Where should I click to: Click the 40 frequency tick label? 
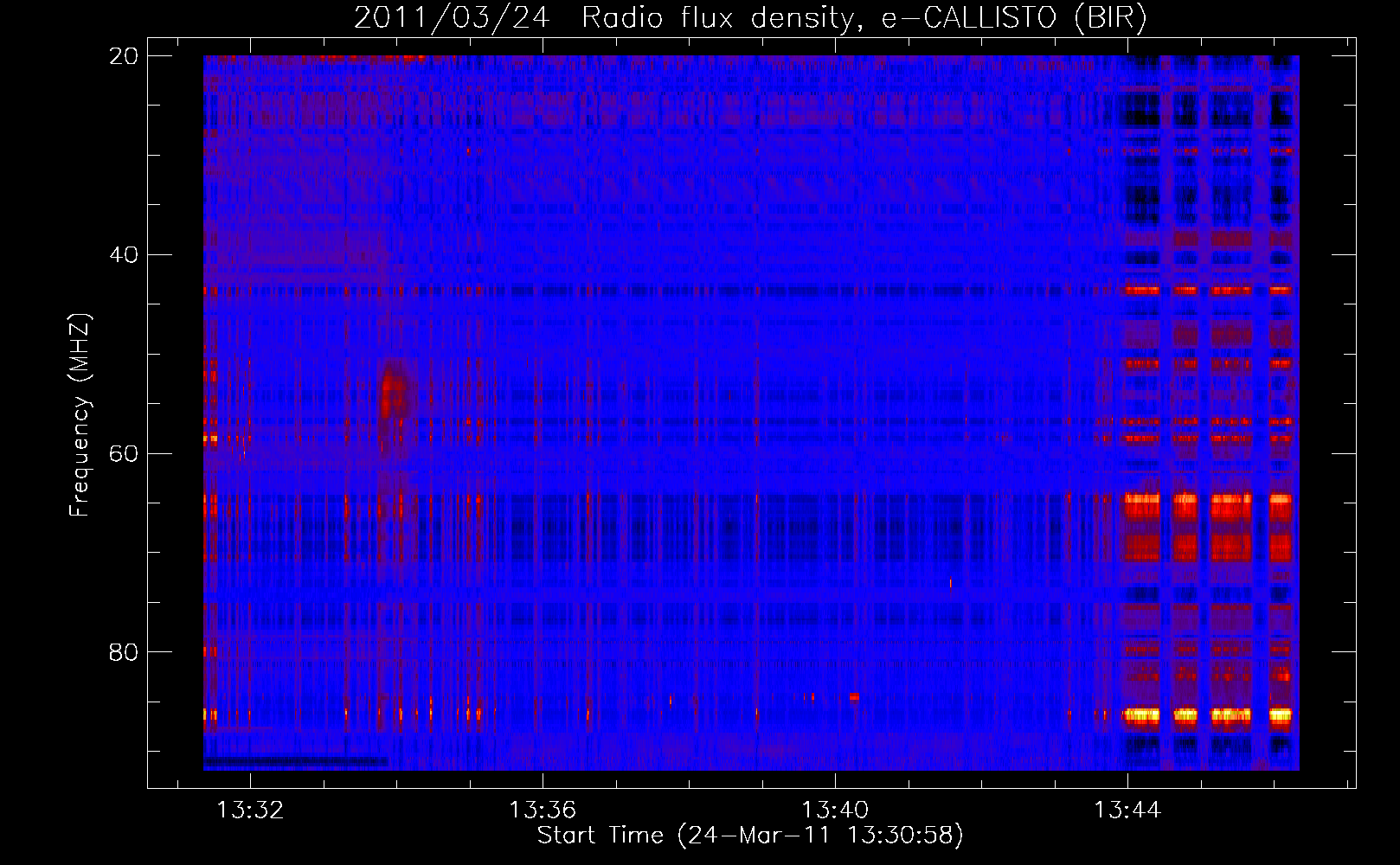coord(123,254)
